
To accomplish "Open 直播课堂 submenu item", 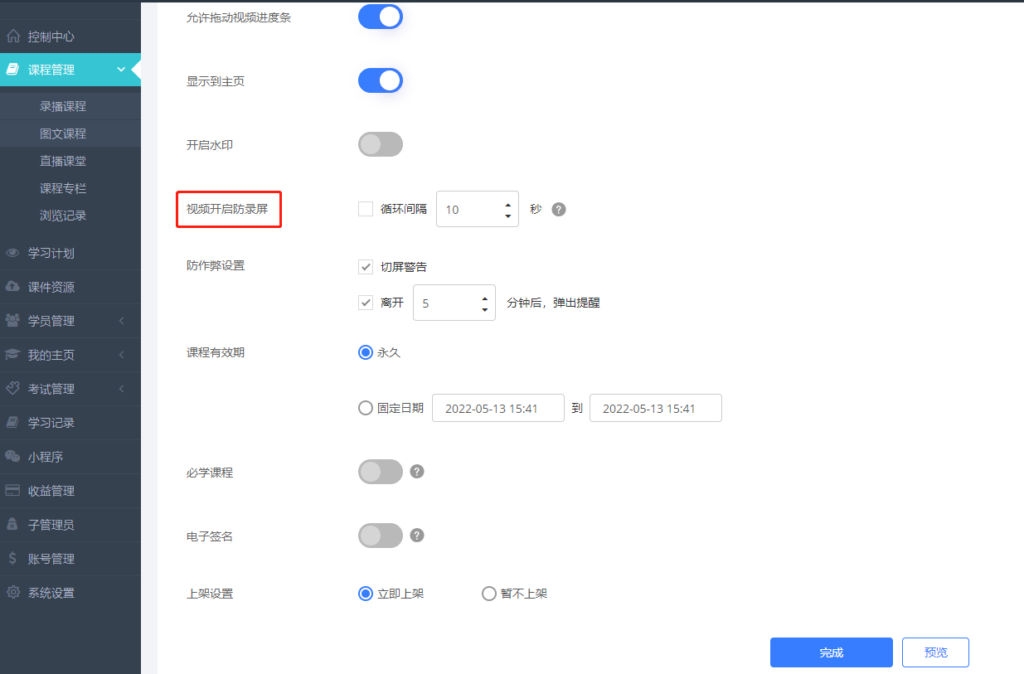I will 63,161.
